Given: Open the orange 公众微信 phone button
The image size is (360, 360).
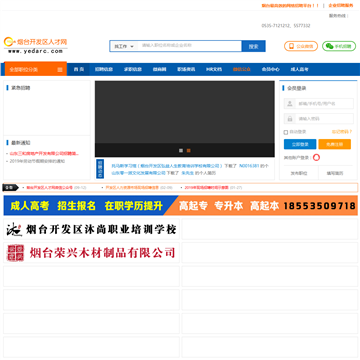Looking at the screenshot, I should click(x=301, y=46).
